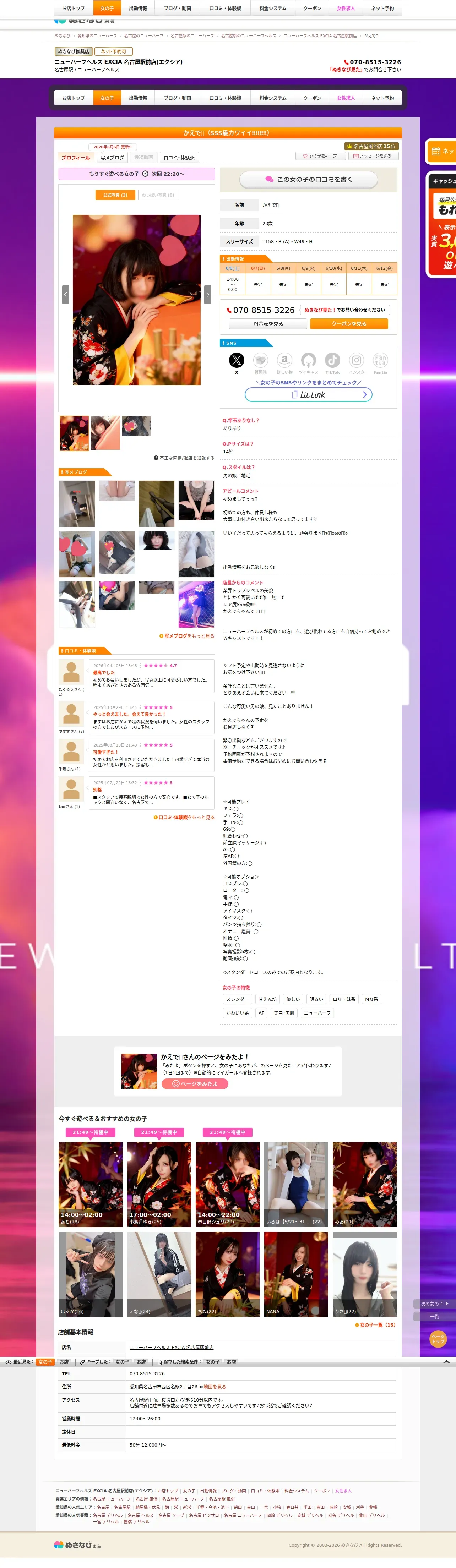The image size is (456, 1568).
Task: Click the 6/7(日) schedule column header
Action: (258, 268)
